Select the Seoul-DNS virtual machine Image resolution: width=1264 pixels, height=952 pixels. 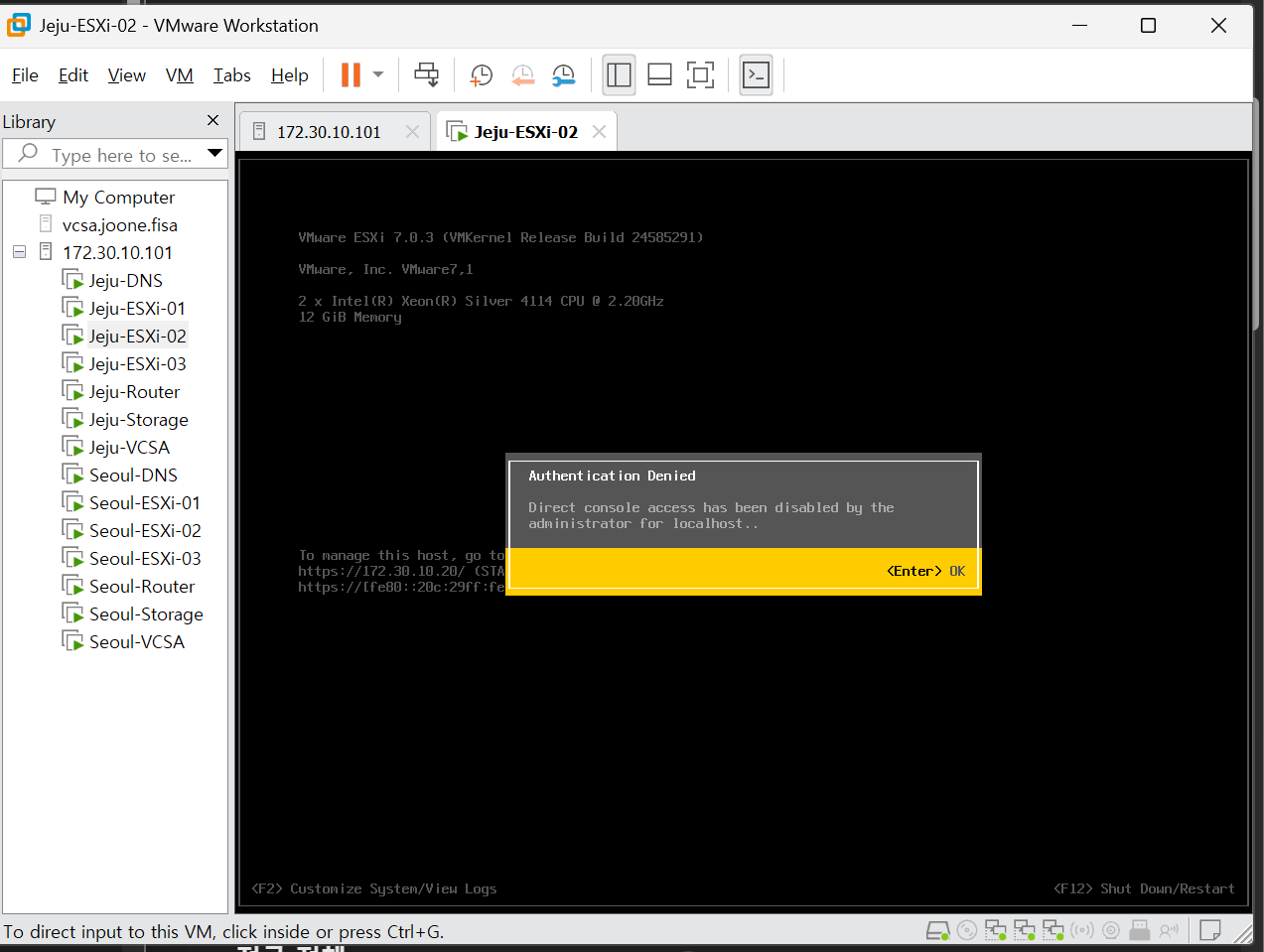133,476
